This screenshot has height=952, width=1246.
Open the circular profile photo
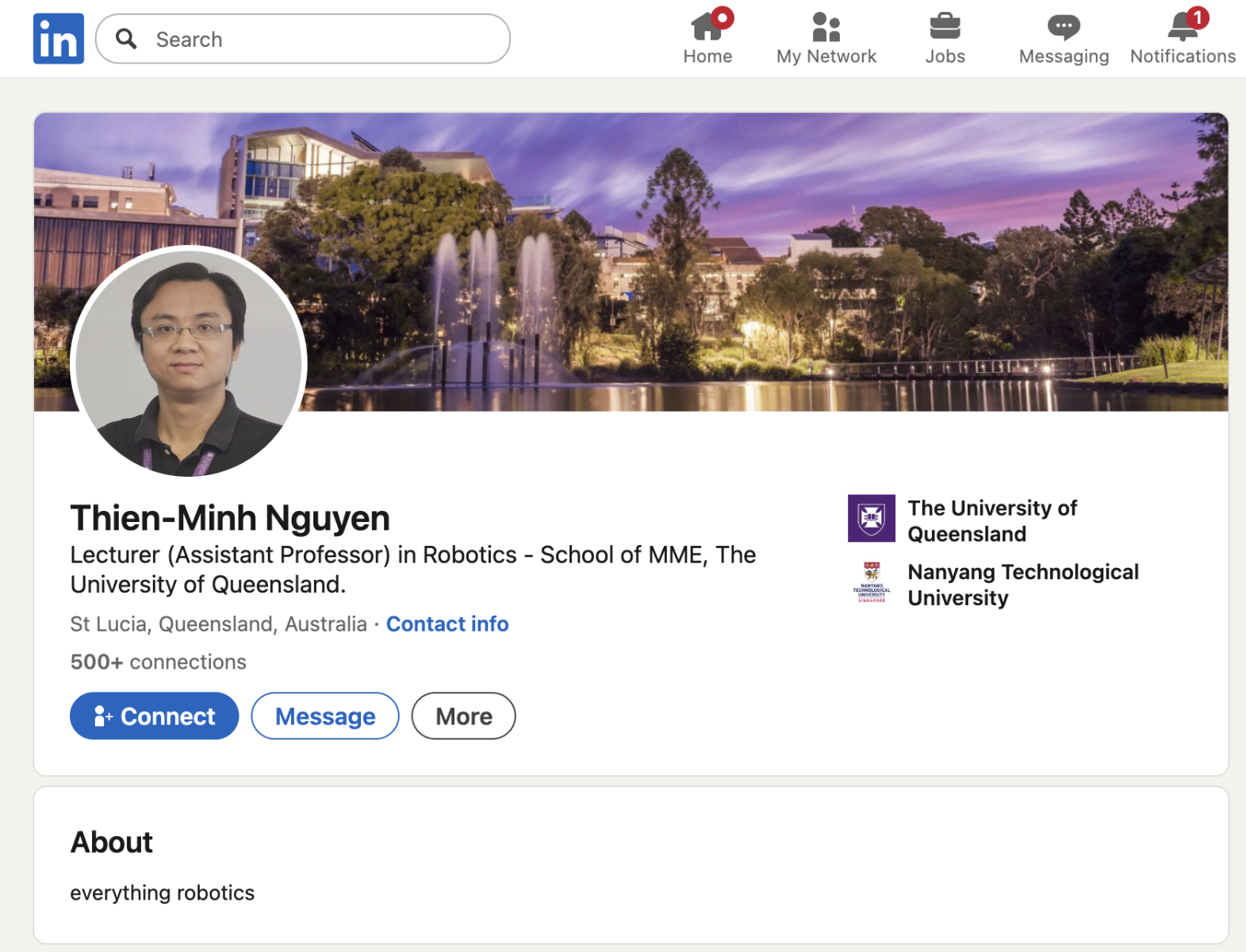click(x=189, y=362)
